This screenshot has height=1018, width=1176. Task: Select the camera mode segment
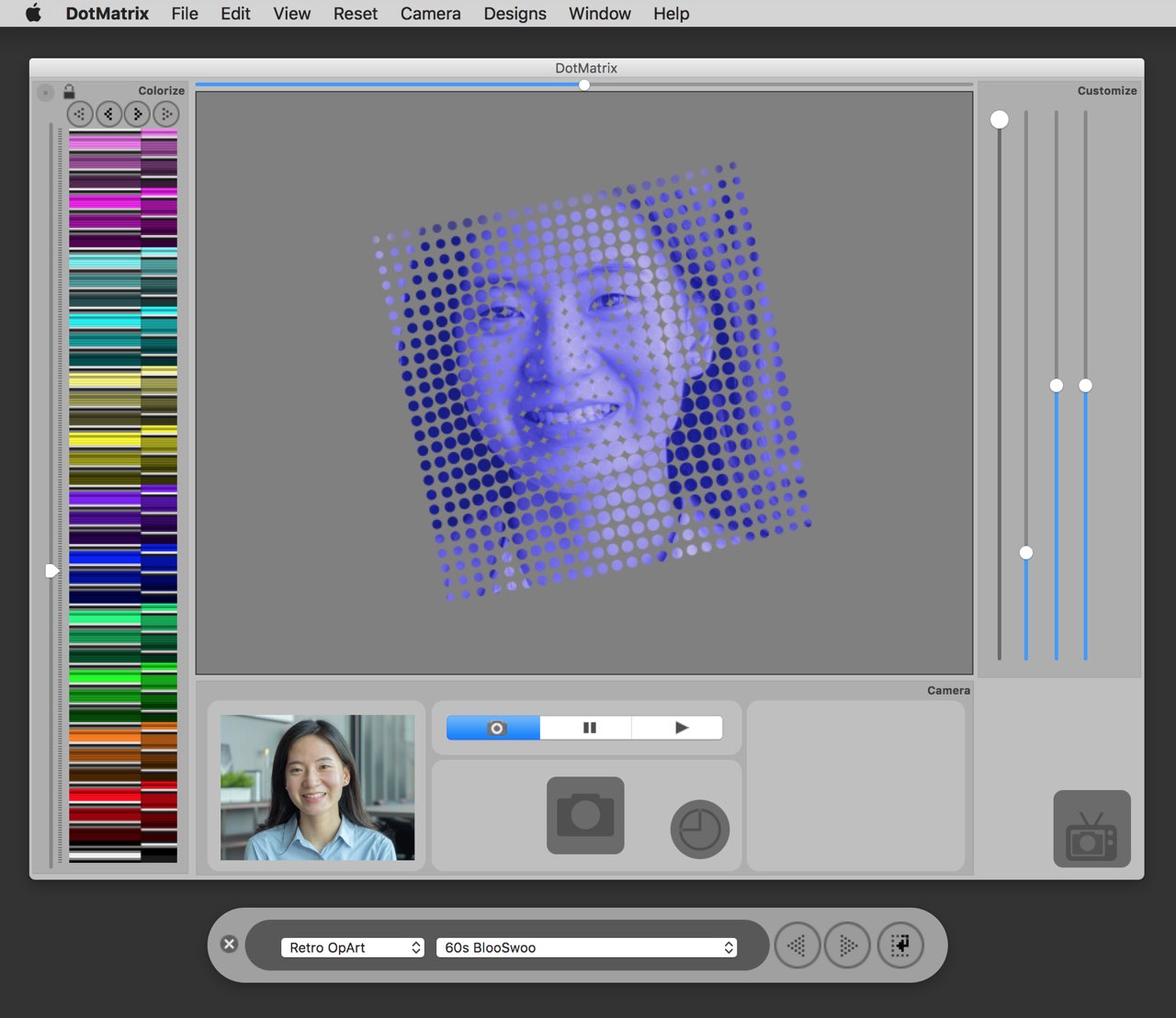click(494, 728)
